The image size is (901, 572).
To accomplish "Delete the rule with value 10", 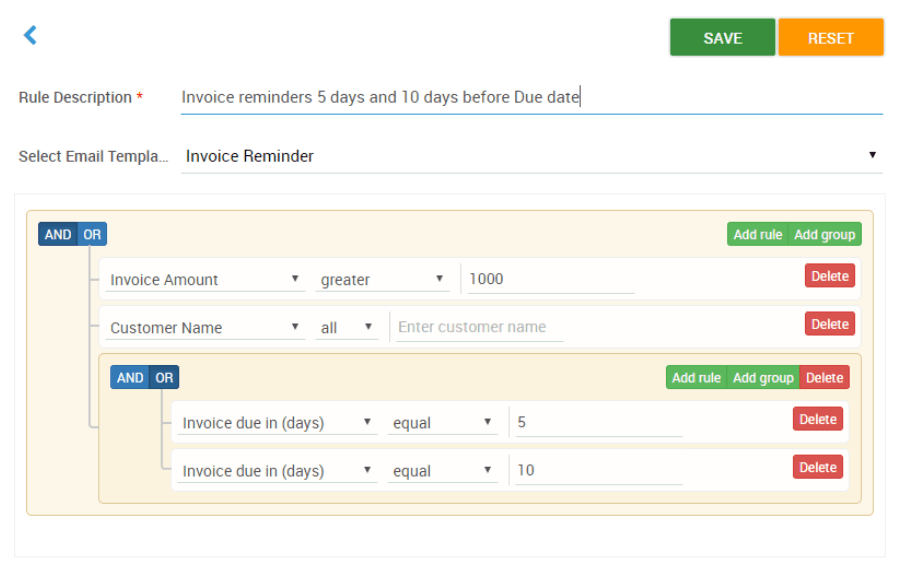I will coord(817,467).
